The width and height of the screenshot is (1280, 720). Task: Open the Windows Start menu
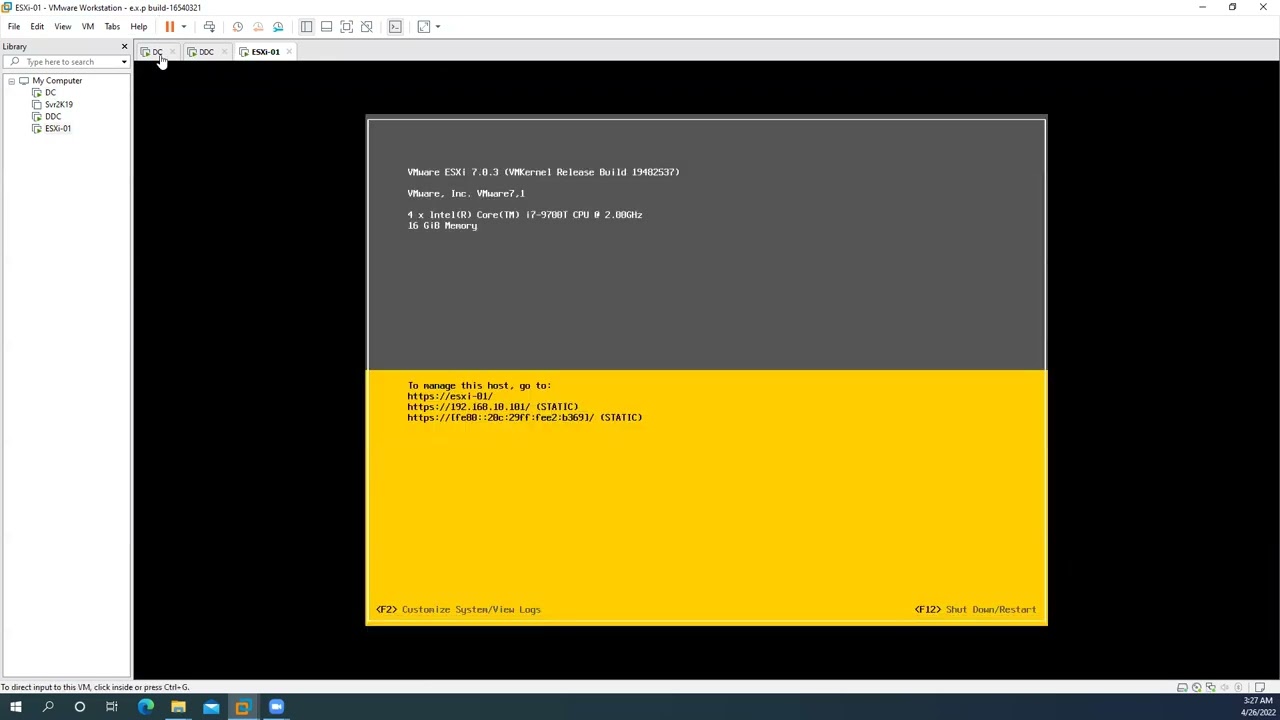[x=16, y=708]
